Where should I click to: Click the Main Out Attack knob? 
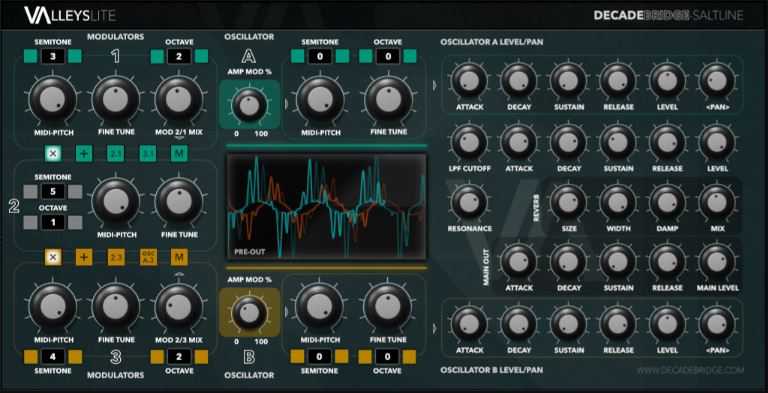click(x=519, y=262)
